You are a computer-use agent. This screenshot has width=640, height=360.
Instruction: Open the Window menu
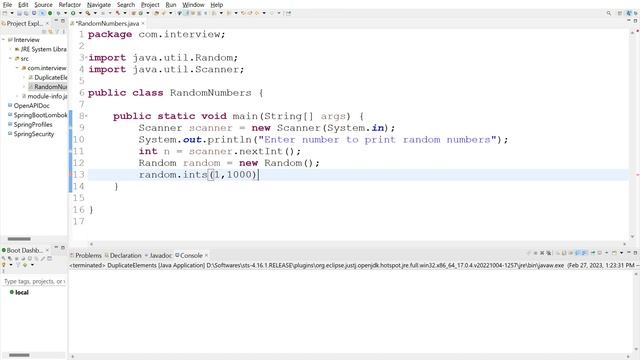(193, 4)
